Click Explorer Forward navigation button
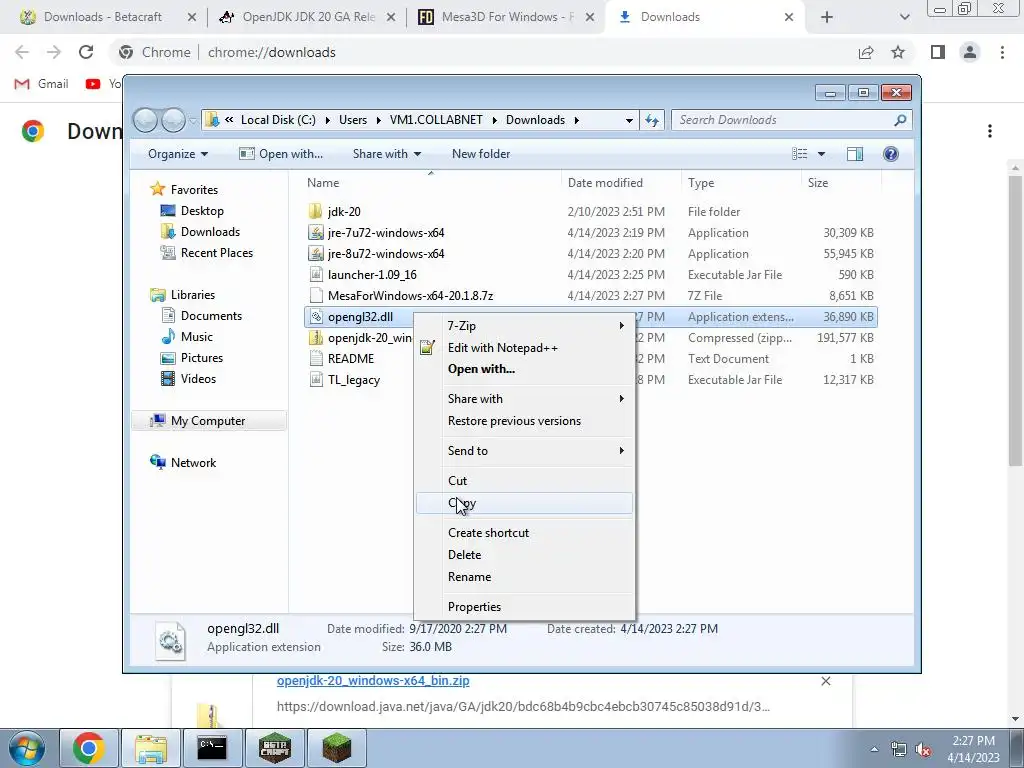Image resolution: width=1024 pixels, height=768 pixels. (173, 120)
